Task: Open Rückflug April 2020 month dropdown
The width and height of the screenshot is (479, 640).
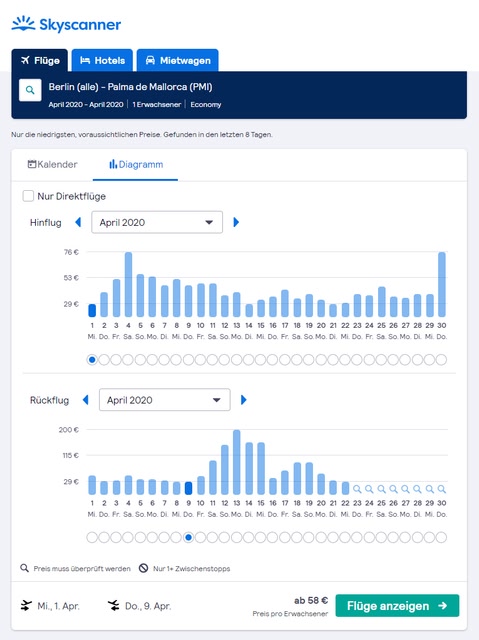Action: click(x=164, y=400)
